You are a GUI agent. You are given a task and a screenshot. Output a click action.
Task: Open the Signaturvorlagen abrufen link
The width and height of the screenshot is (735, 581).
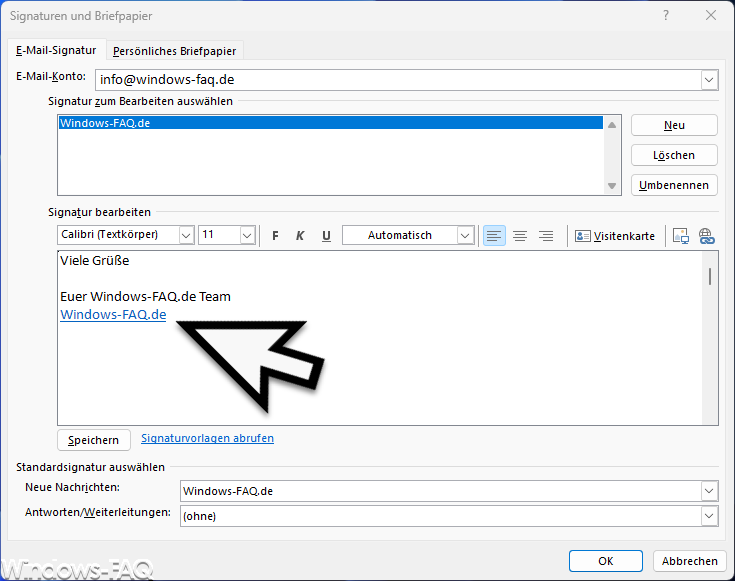click(208, 438)
